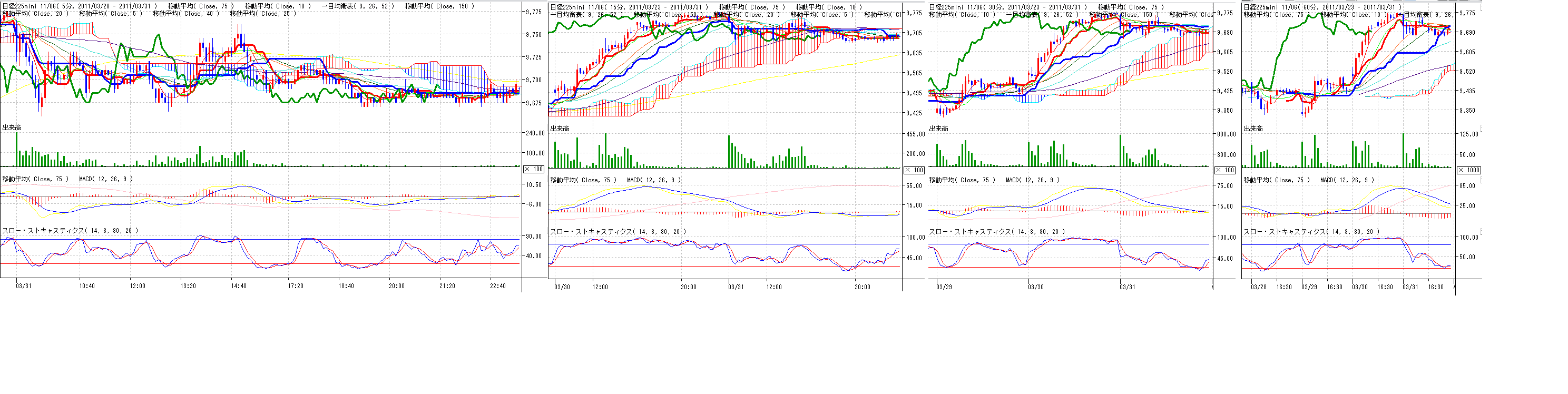1568x394 pixels.
Task: Click the 03/30 date marker on the 30分 chart
Action: (1035, 287)
